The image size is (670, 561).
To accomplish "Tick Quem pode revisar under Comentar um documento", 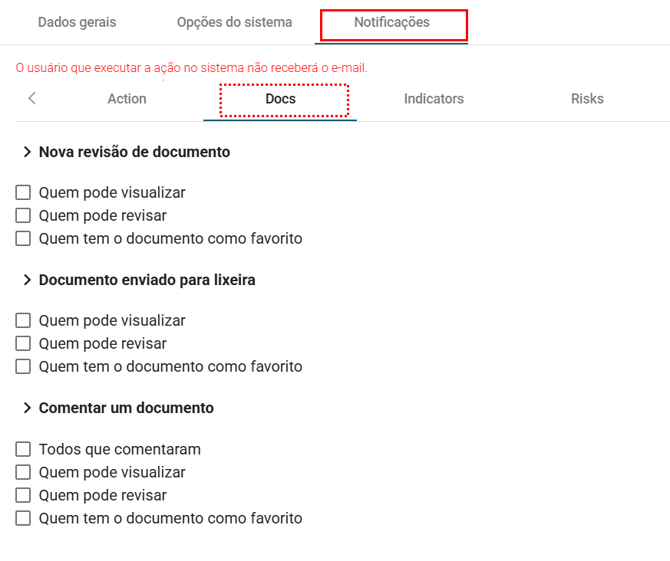I will click(23, 496).
